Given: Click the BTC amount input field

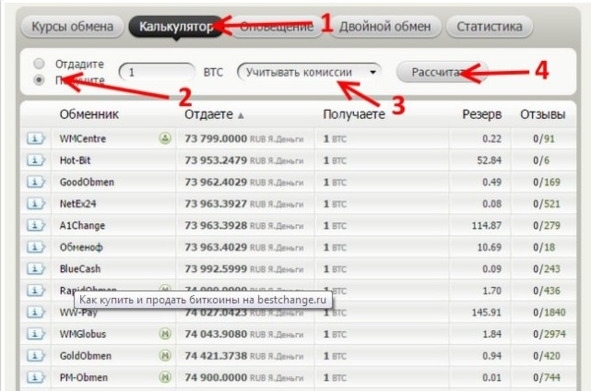Looking at the screenshot, I should [x=156, y=72].
